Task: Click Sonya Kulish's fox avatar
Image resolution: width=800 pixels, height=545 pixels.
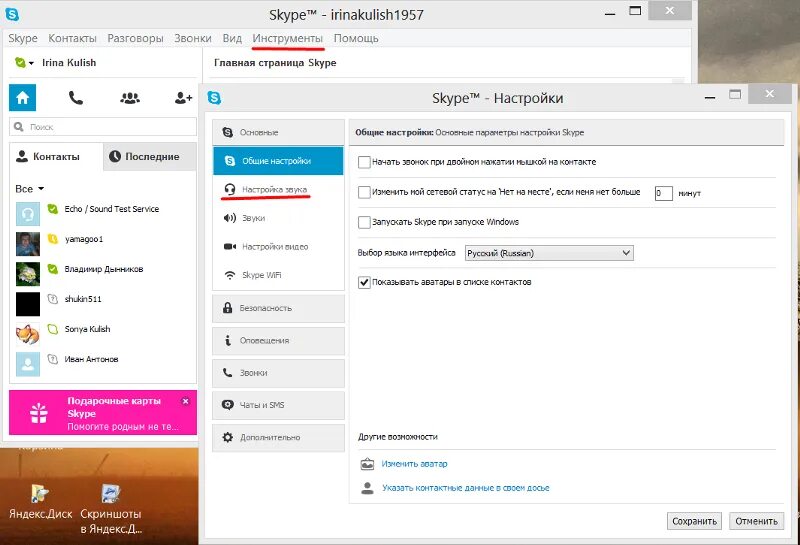Action: point(28,334)
